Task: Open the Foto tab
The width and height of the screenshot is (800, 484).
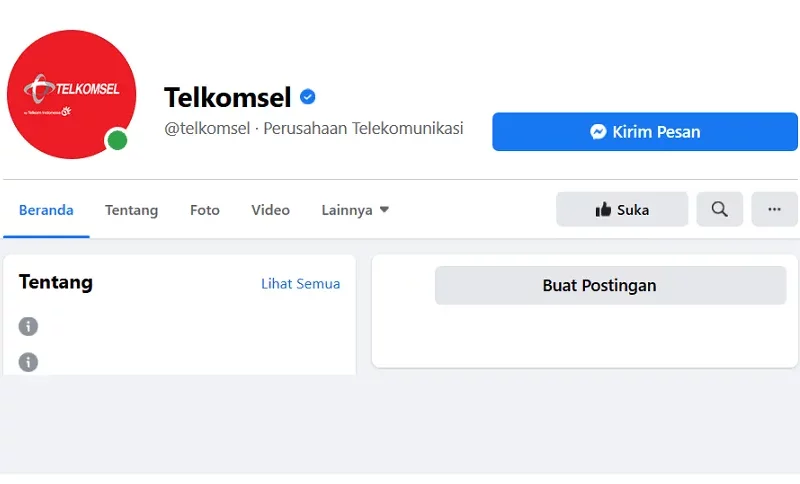Action: point(205,210)
